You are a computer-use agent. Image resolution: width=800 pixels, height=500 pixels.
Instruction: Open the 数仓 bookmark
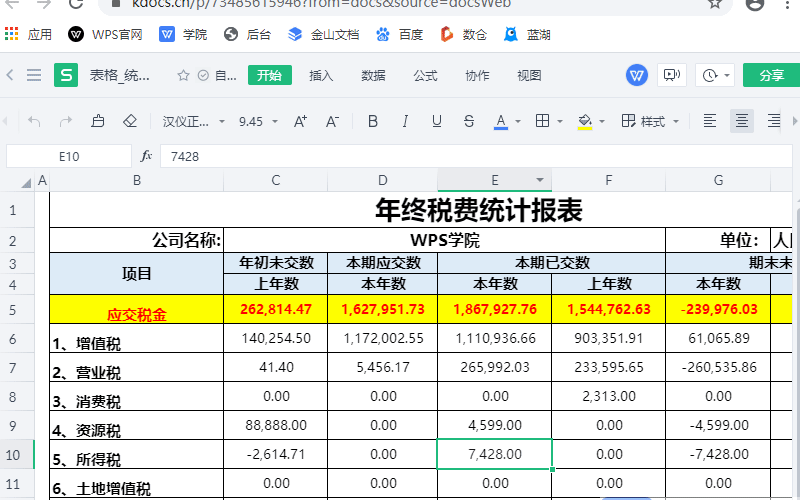(464, 35)
